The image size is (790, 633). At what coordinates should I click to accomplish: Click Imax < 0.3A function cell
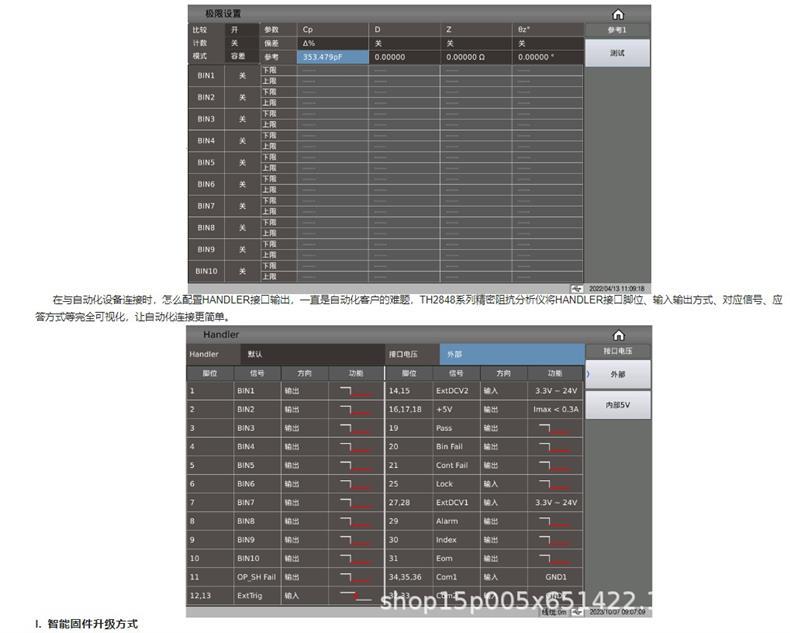coord(556,409)
